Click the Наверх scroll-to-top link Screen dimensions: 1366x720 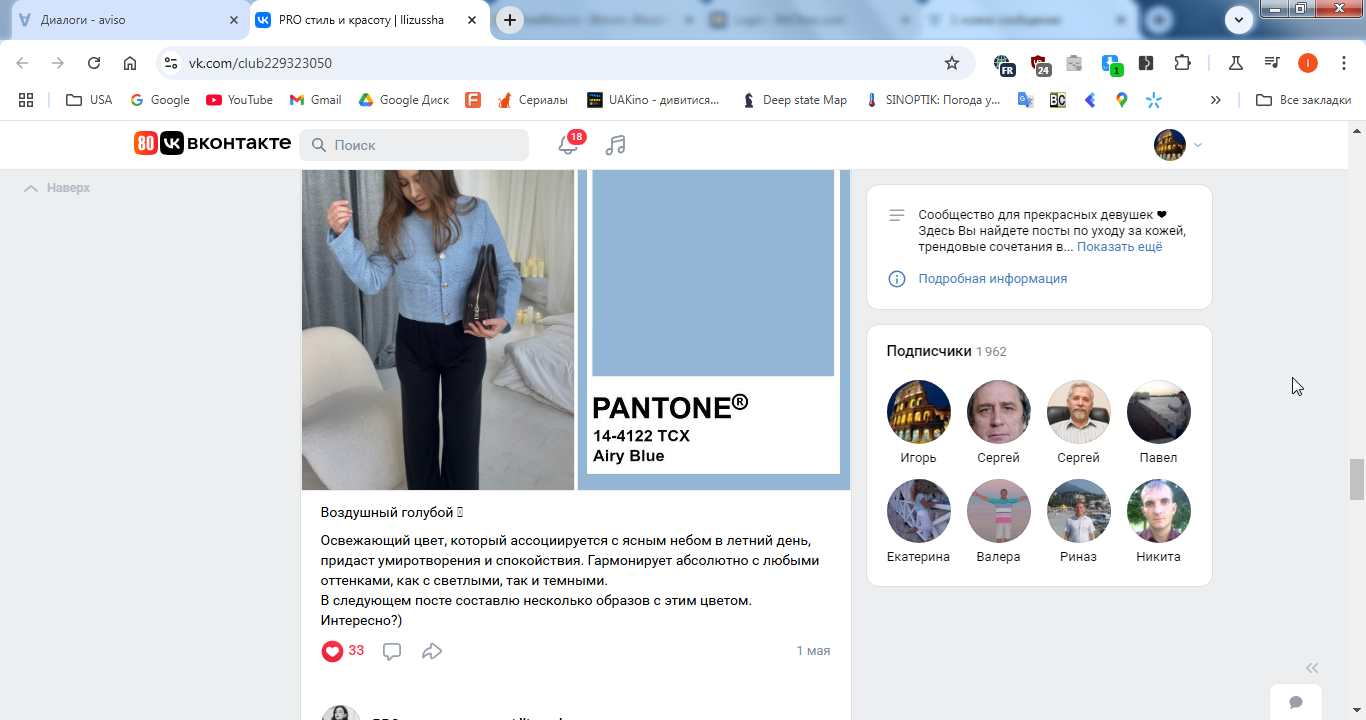click(57, 188)
